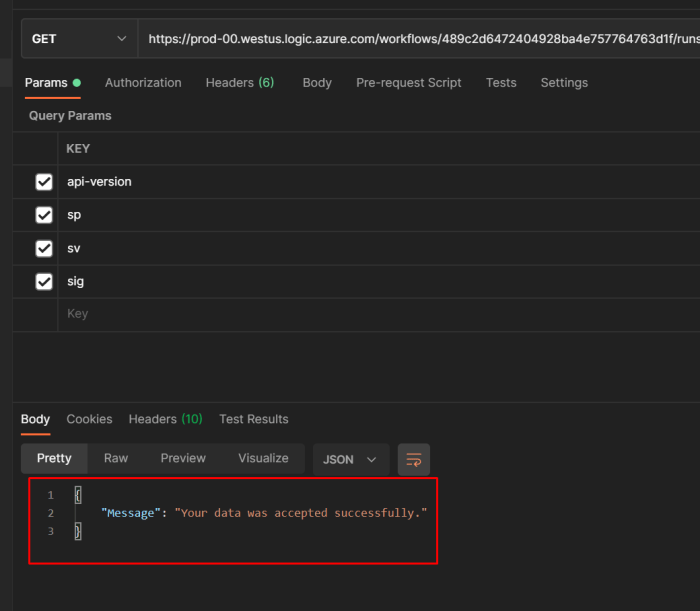
Task: Open the response Headers (10) tab
Action: click(165, 419)
